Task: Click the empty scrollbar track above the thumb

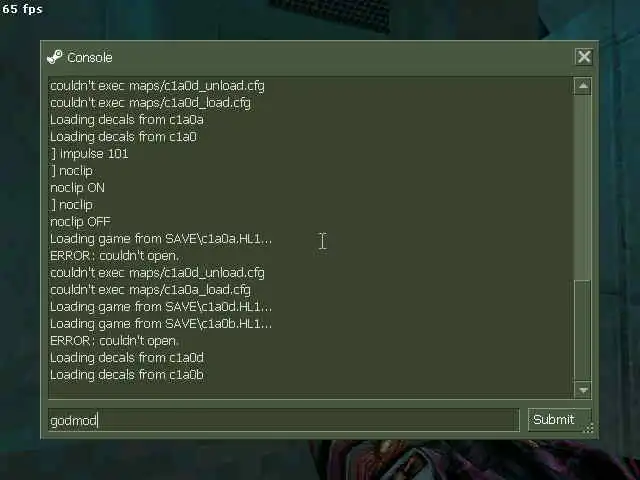Action: coord(583,187)
